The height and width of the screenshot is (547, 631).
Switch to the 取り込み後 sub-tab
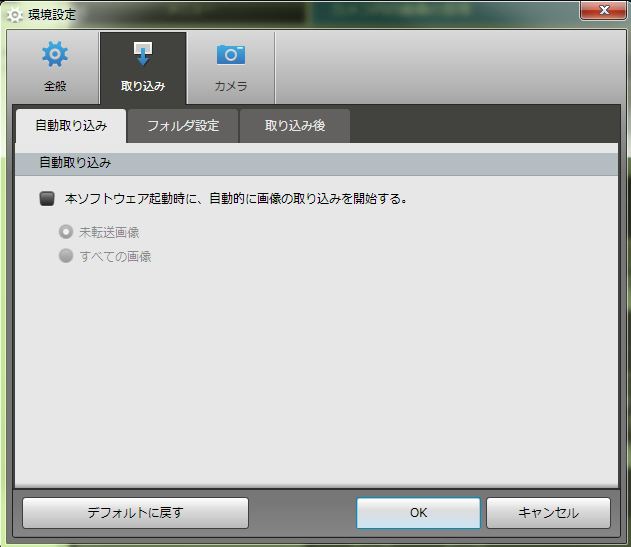point(295,126)
